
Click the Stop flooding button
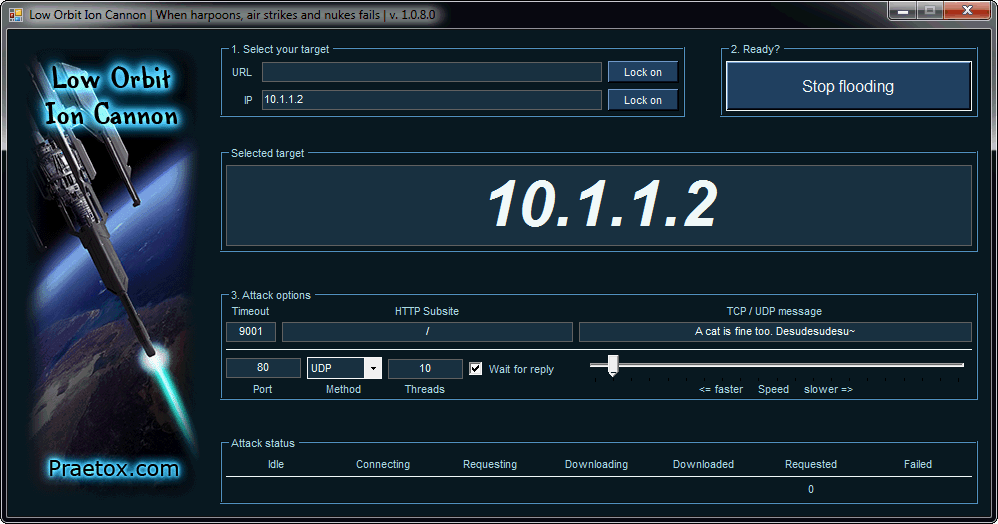pyautogui.click(x=848, y=86)
